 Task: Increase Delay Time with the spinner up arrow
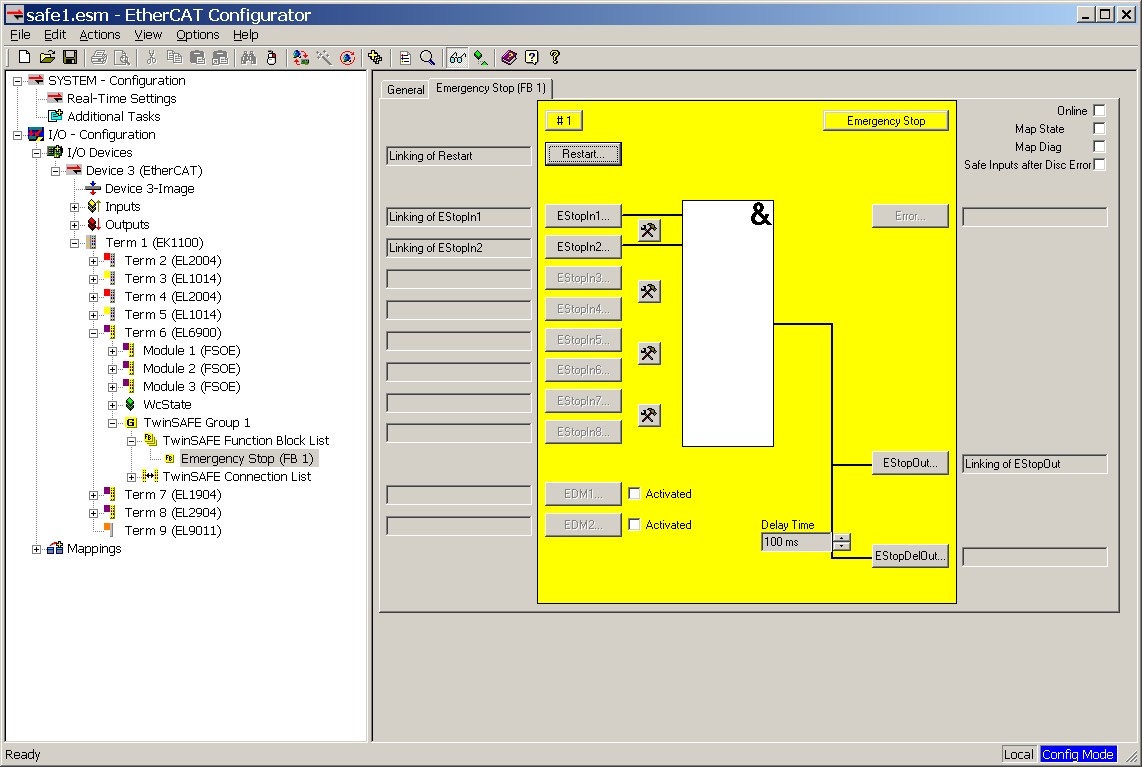(842, 538)
